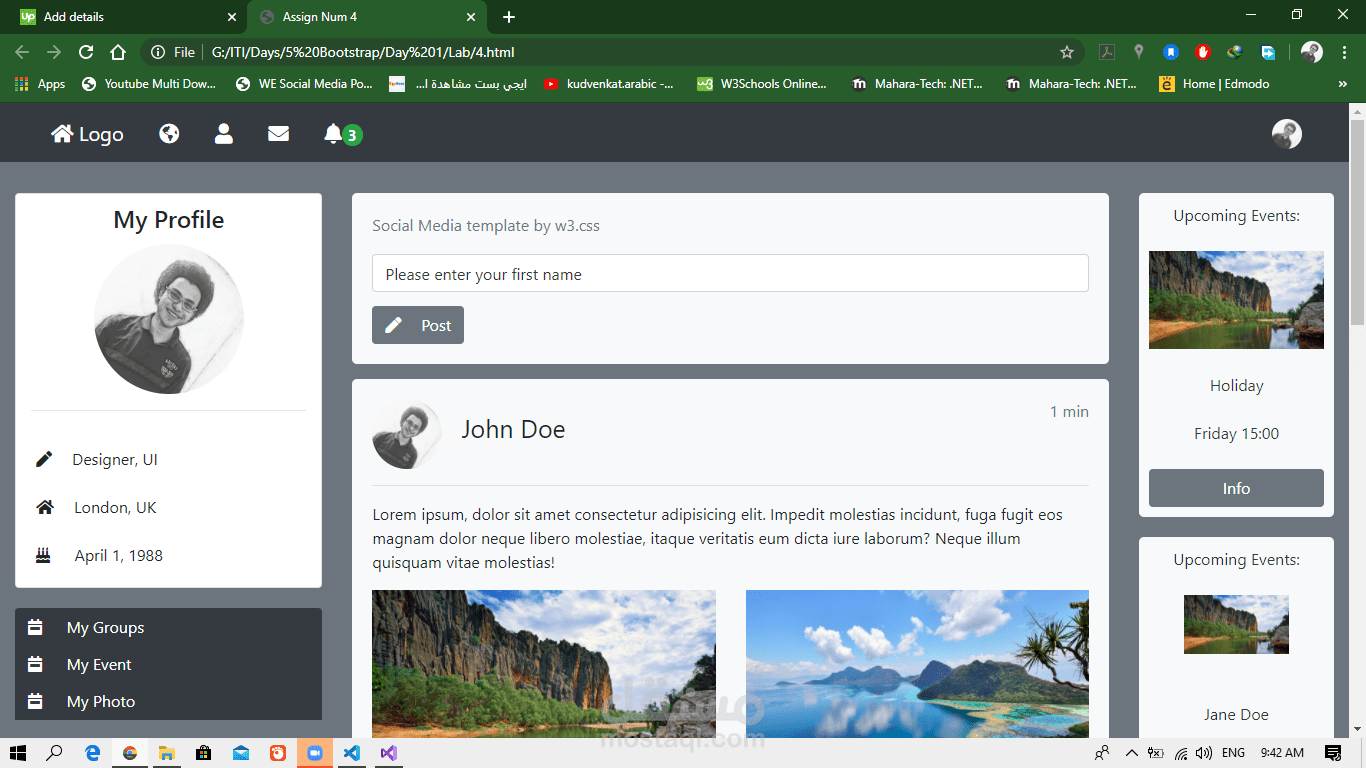1366x768 pixels.
Task: Open Chrome's three-dot menu
Action: pos(1343,51)
